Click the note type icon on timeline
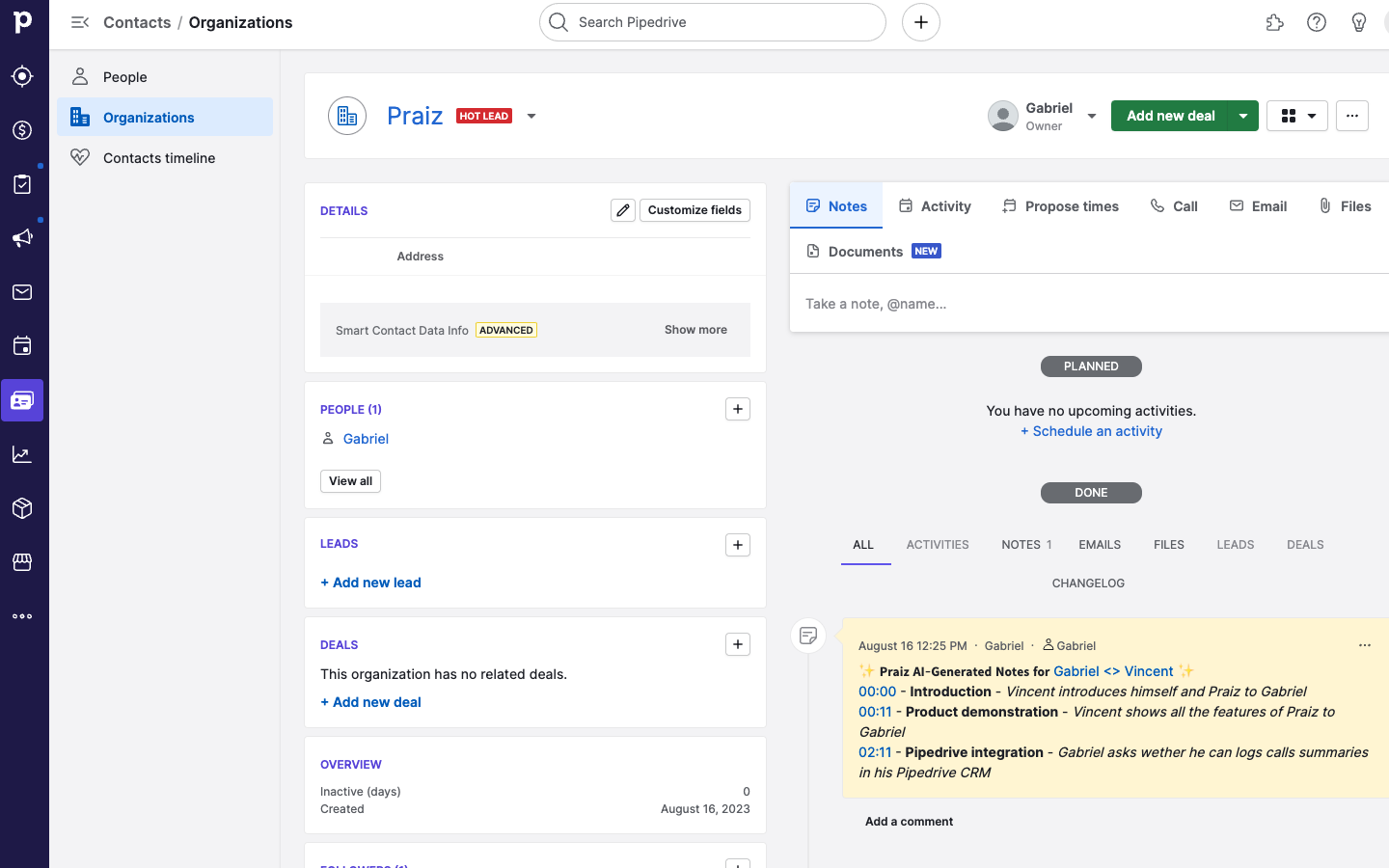 808,636
